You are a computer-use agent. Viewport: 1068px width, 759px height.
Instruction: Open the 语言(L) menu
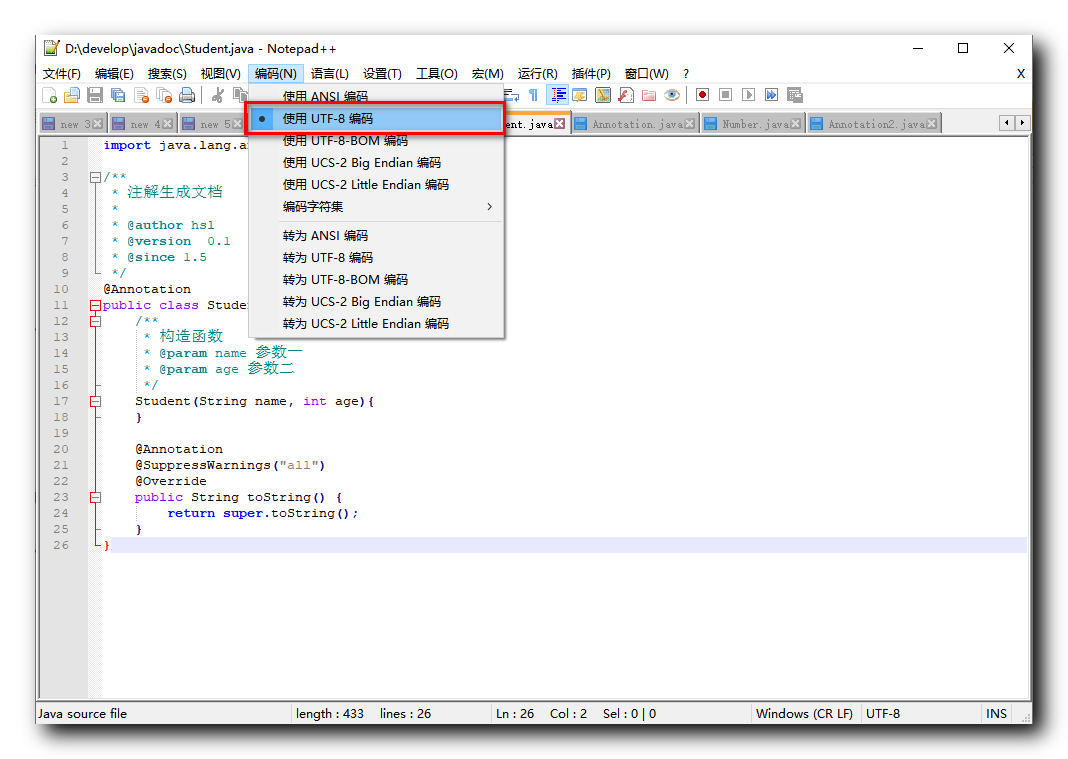click(x=330, y=74)
